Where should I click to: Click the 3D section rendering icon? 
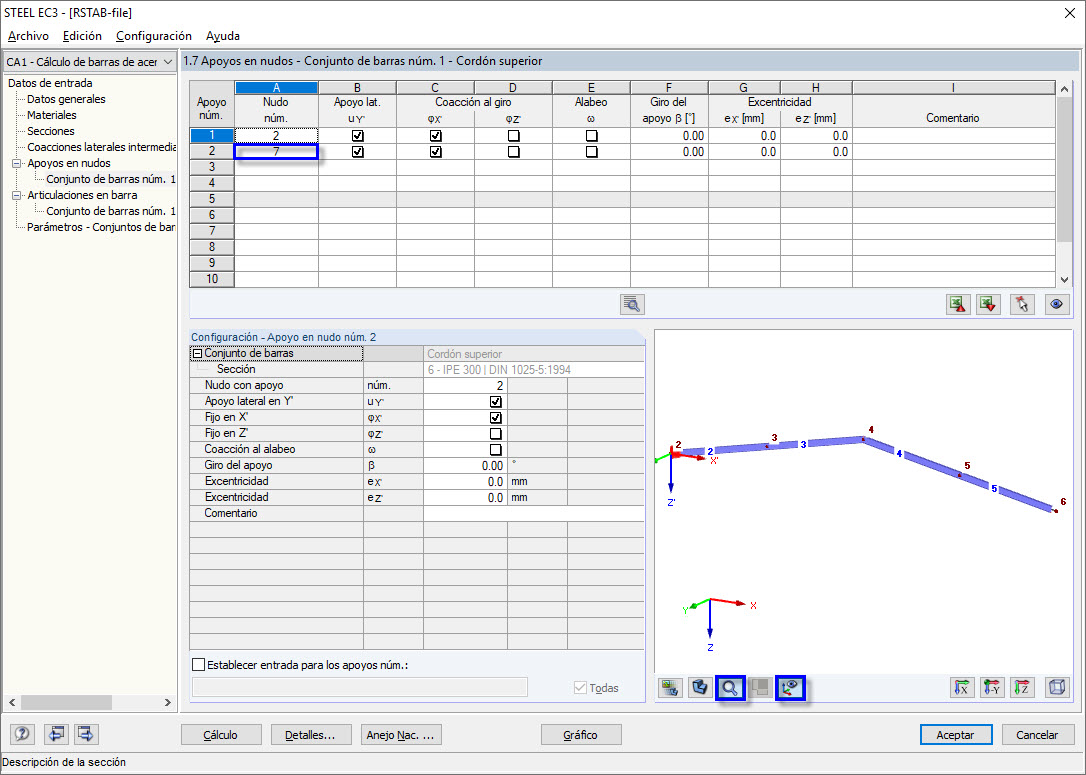700,688
